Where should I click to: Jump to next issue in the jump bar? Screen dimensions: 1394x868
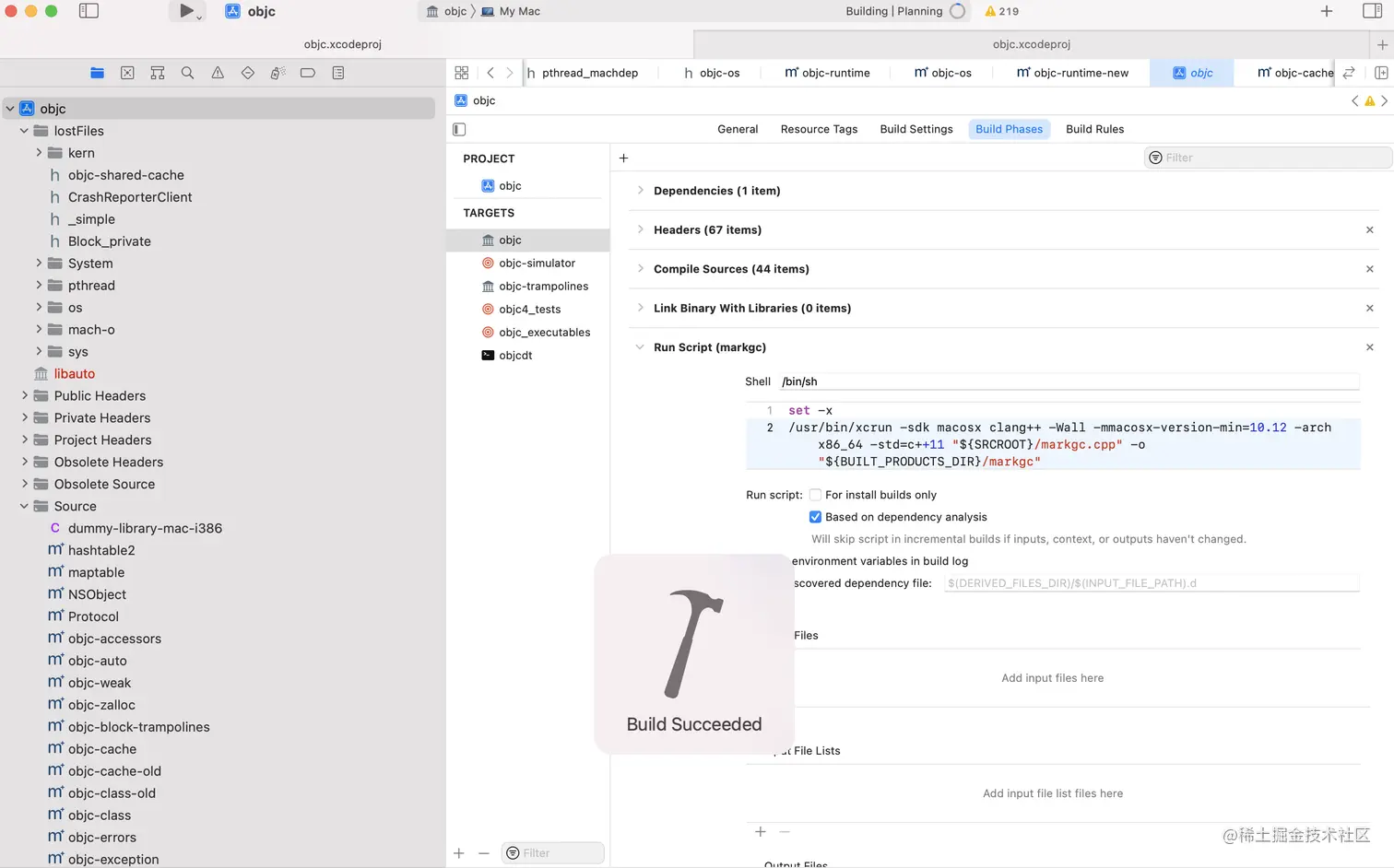(x=1384, y=100)
